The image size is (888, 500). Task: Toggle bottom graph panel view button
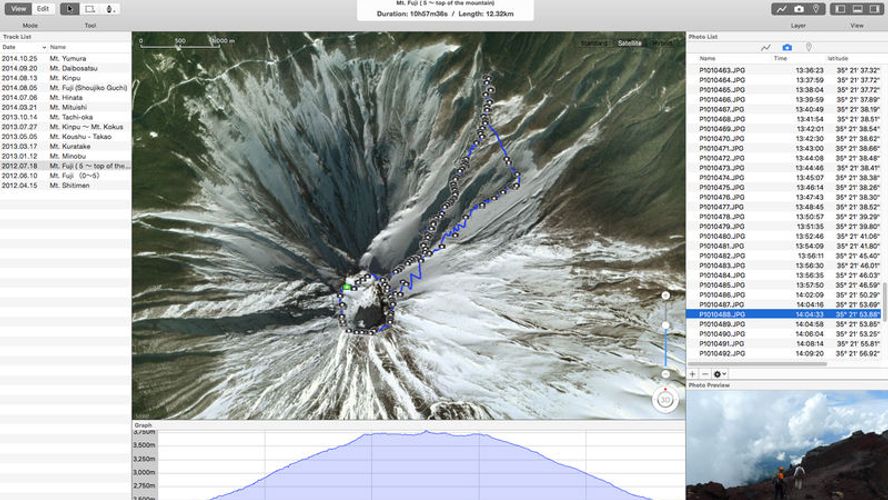(857, 9)
